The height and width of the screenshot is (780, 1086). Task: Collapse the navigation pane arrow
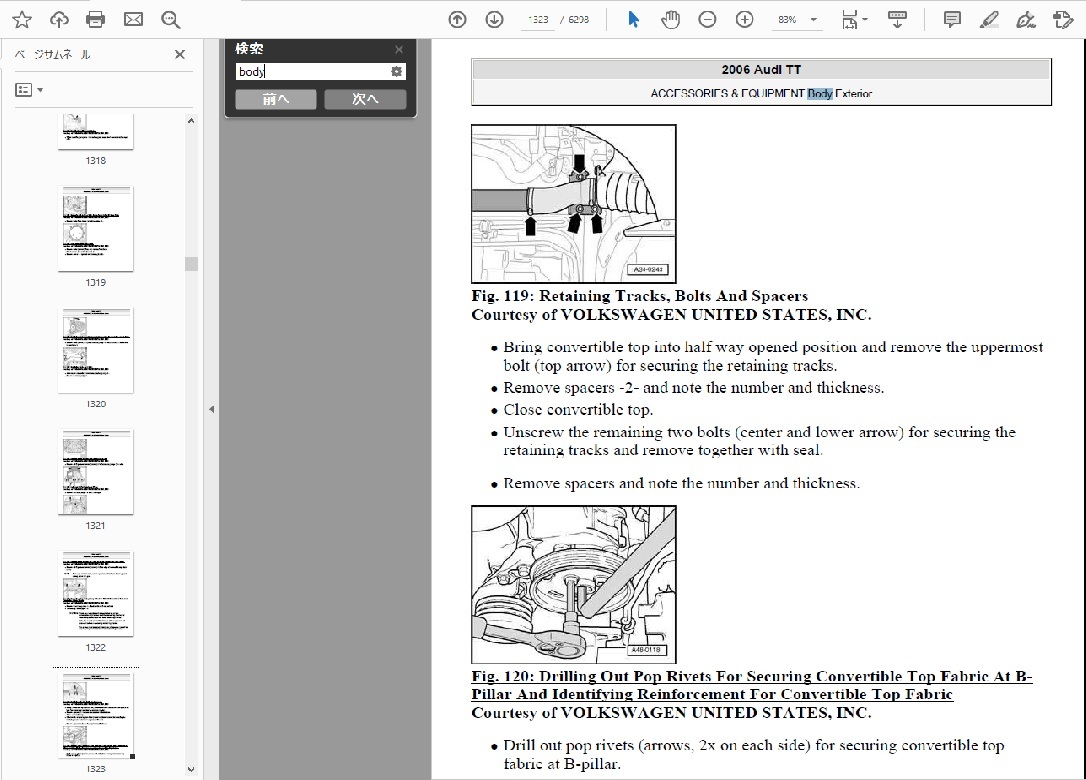click(x=211, y=409)
